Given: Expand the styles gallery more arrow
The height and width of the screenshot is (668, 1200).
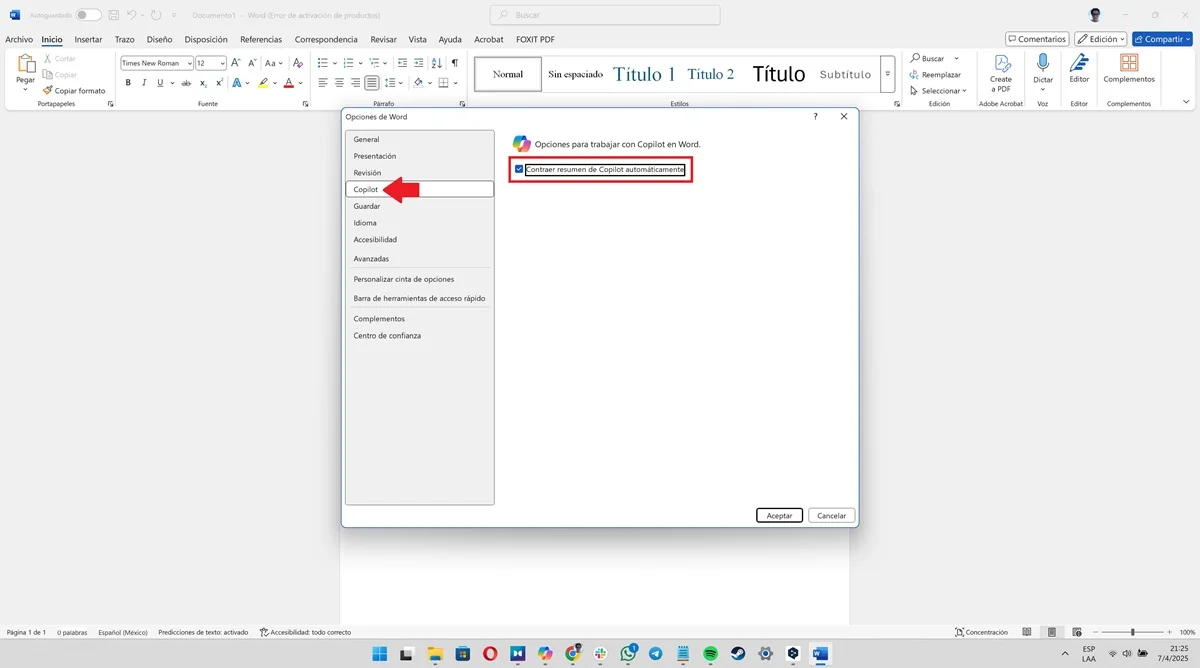Looking at the screenshot, I should click(x=887, y=74).
